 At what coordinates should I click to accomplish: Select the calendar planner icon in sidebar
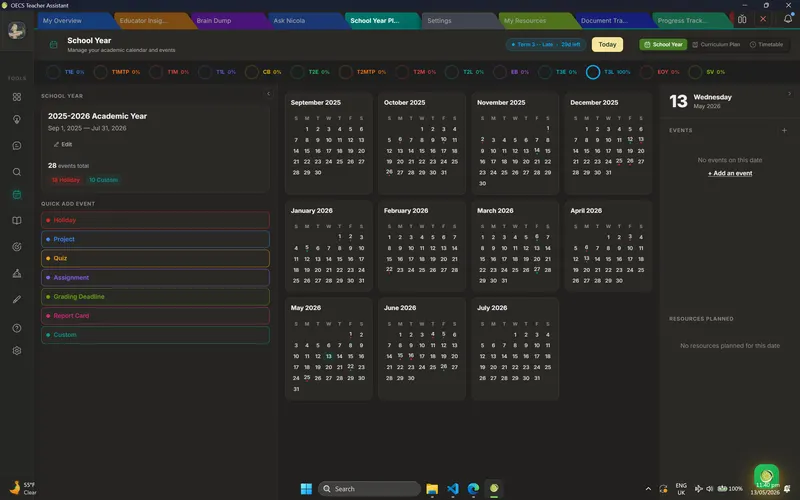click(17, 194)
